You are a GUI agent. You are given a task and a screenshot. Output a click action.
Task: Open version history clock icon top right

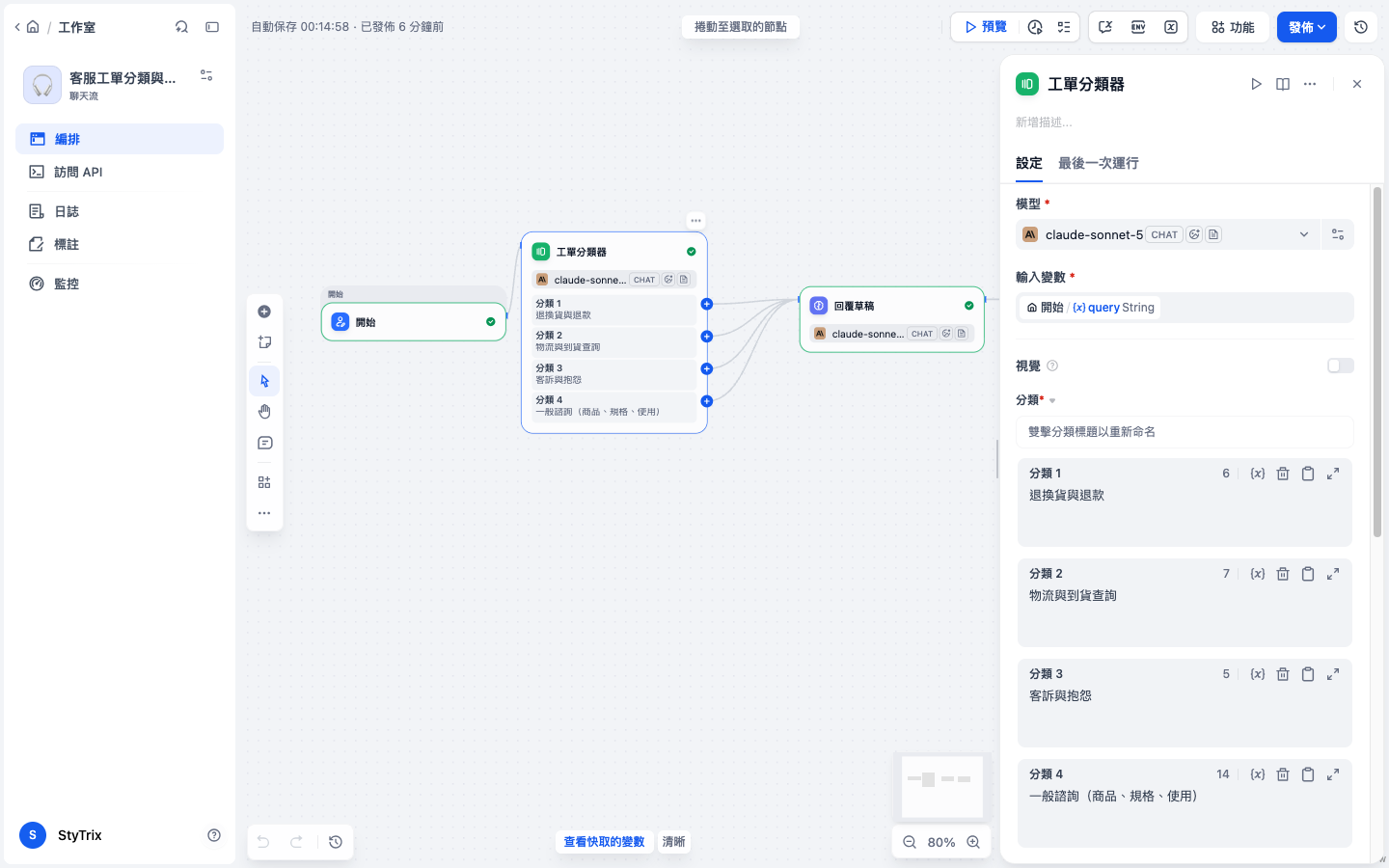click(x=1361, y=27)
